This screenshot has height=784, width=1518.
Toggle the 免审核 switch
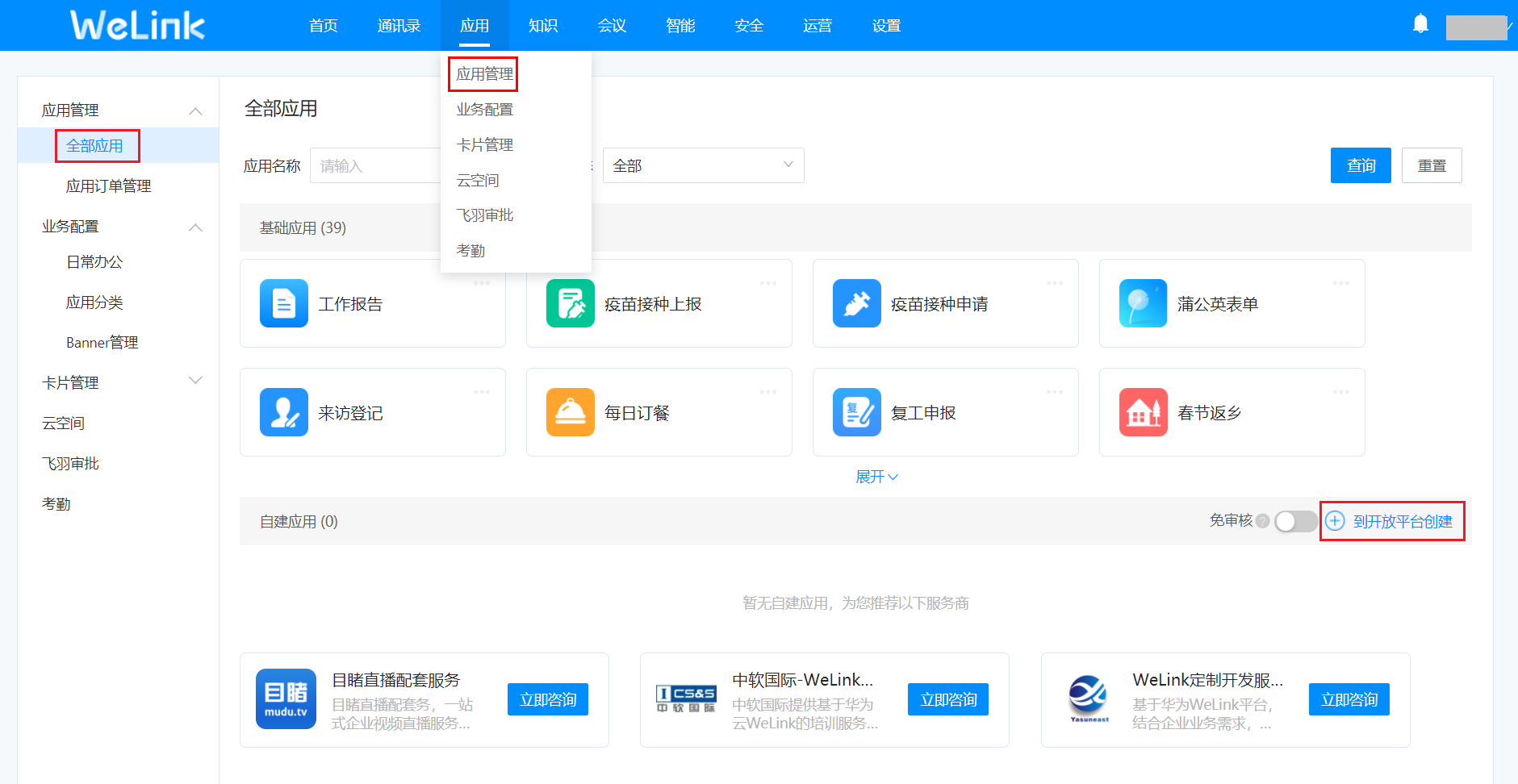point(1294,522)
